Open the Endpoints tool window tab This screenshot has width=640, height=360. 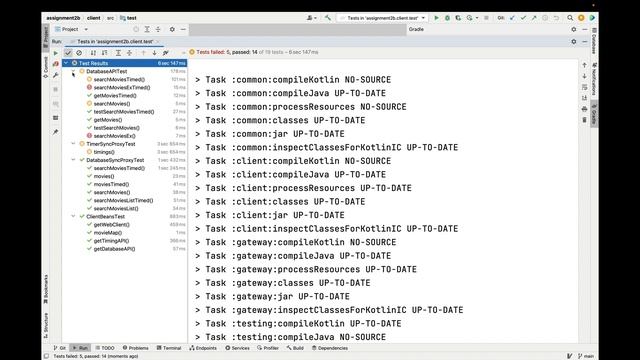click(203, 348)
